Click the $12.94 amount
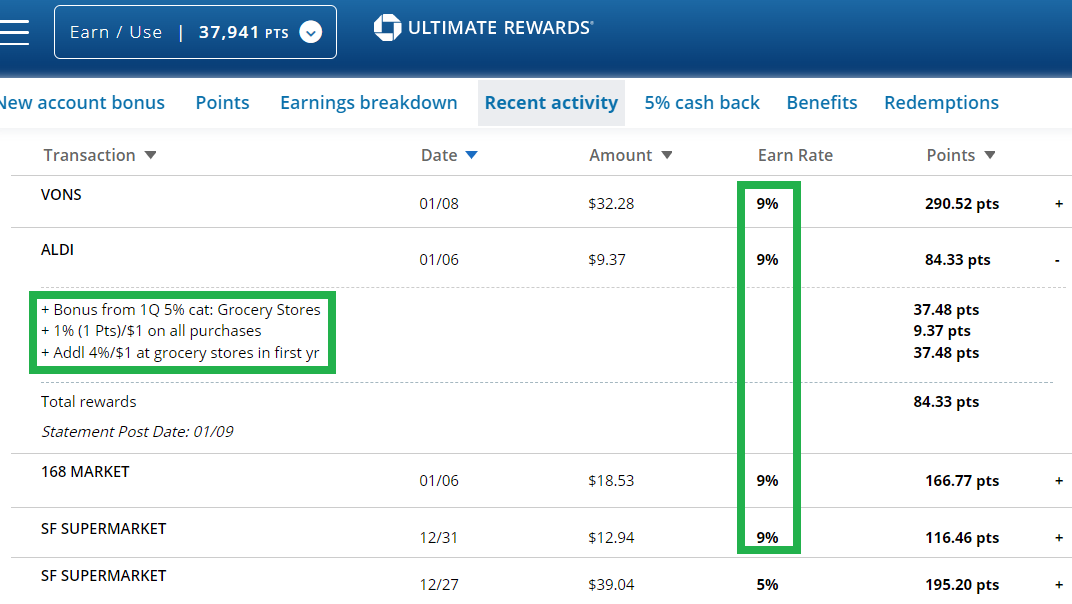 point(611,538)
